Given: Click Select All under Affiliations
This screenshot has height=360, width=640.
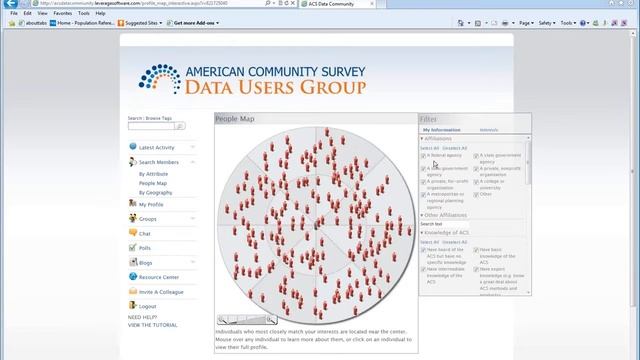Looking at the screenshot, I should (x=429, y=148).
